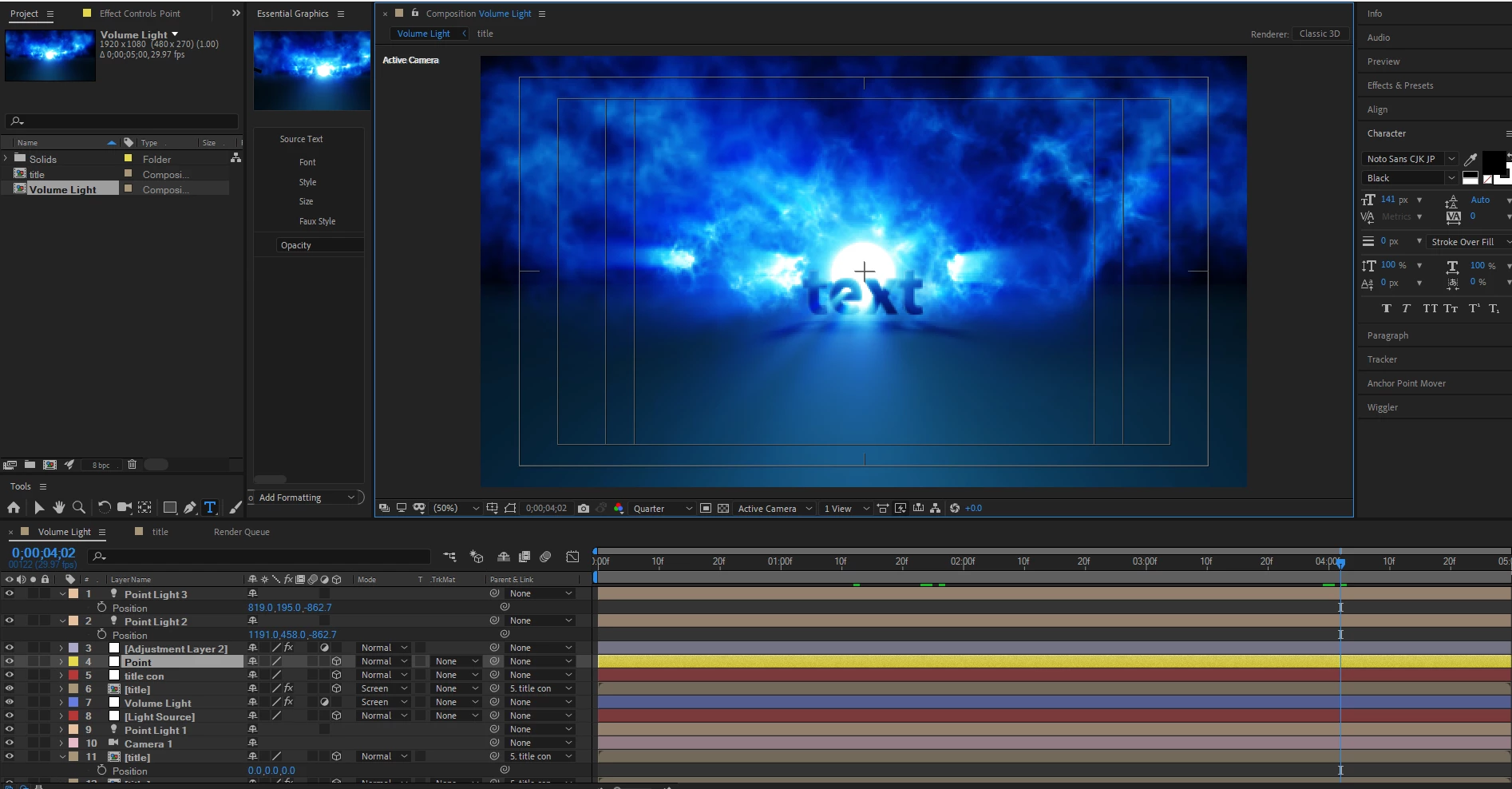Create a new composition from Project panel
This screenshot has width=1512, height=789.
click(x=49, y=465)
